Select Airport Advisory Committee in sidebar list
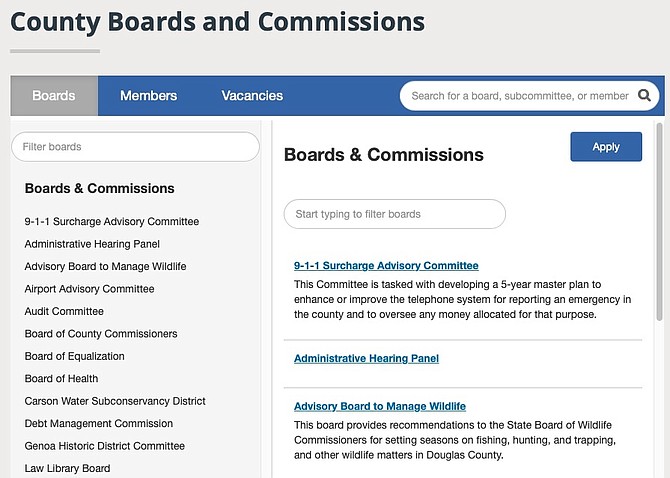670x478 pixels. coord(89,289)
